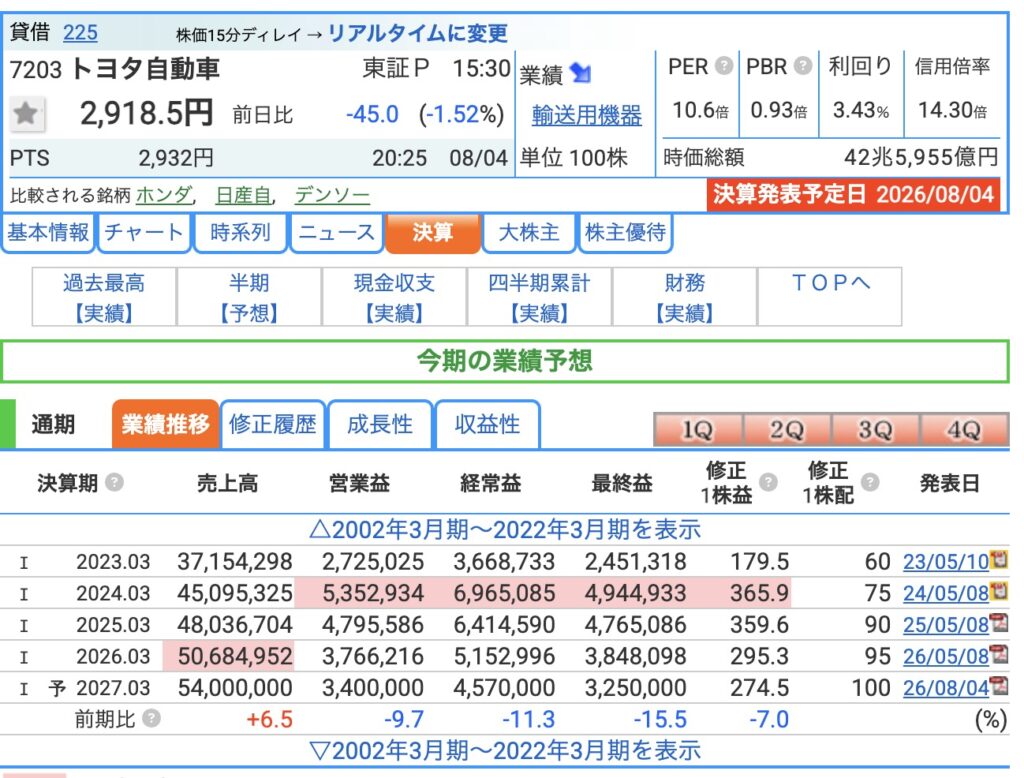Switch to チャート tab
This screenshot has width=1024, height=778.
point(144,233)
